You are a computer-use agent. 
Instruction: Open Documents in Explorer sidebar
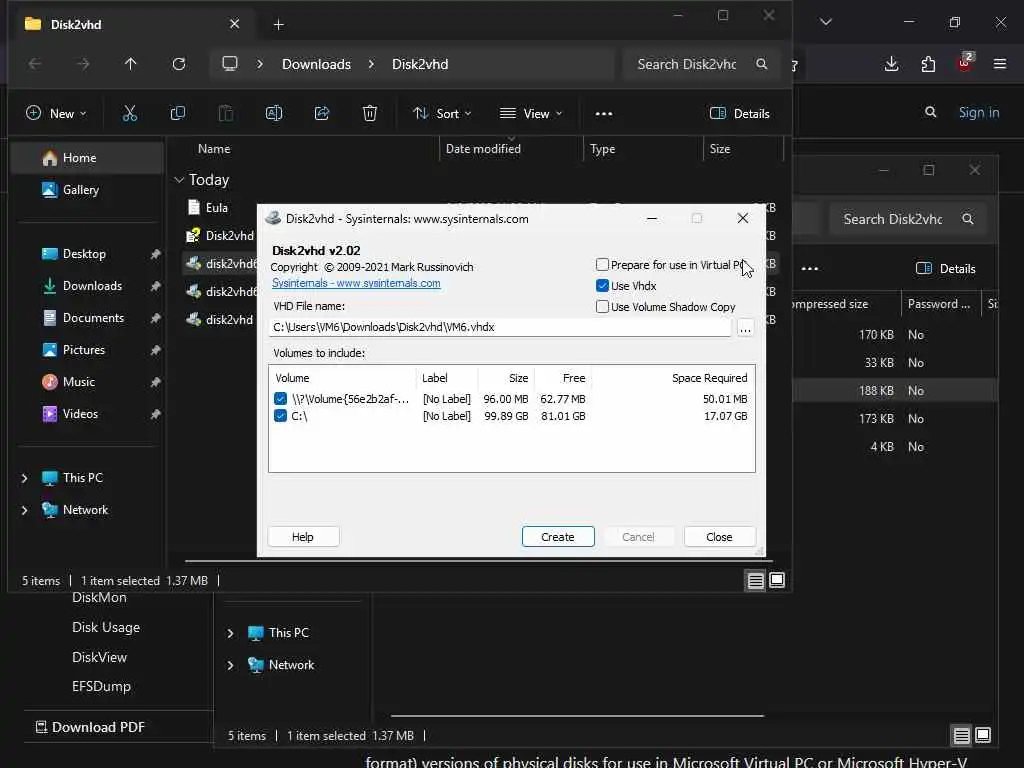tap(93, 318)
